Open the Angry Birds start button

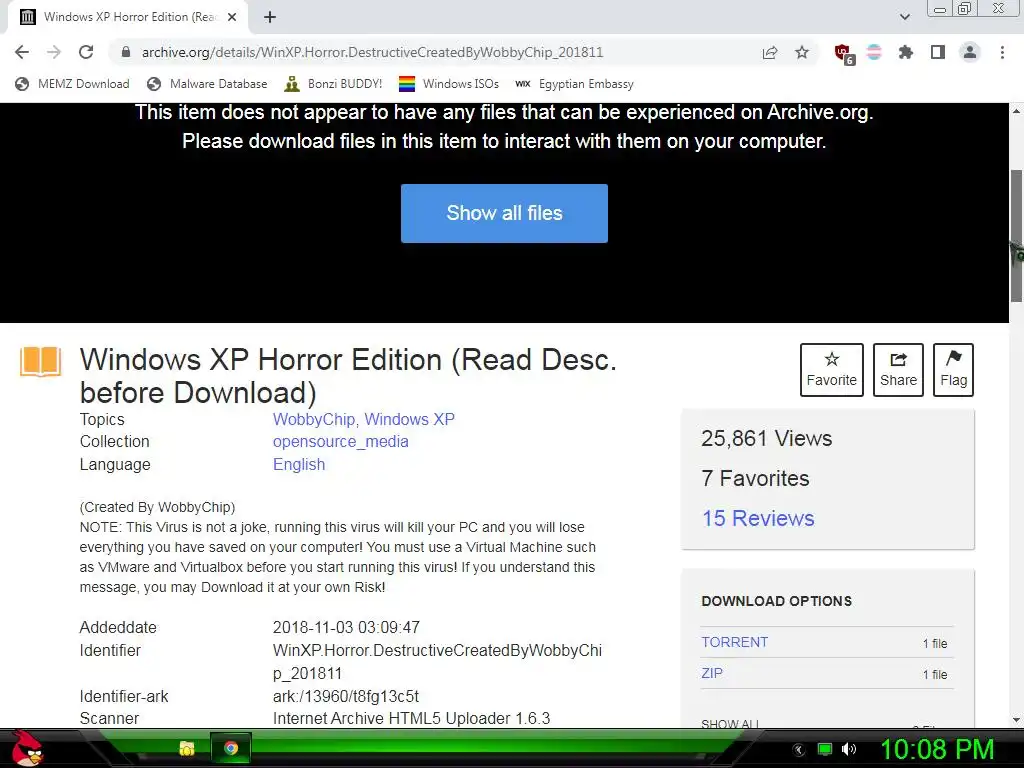[x=26, y=748]
